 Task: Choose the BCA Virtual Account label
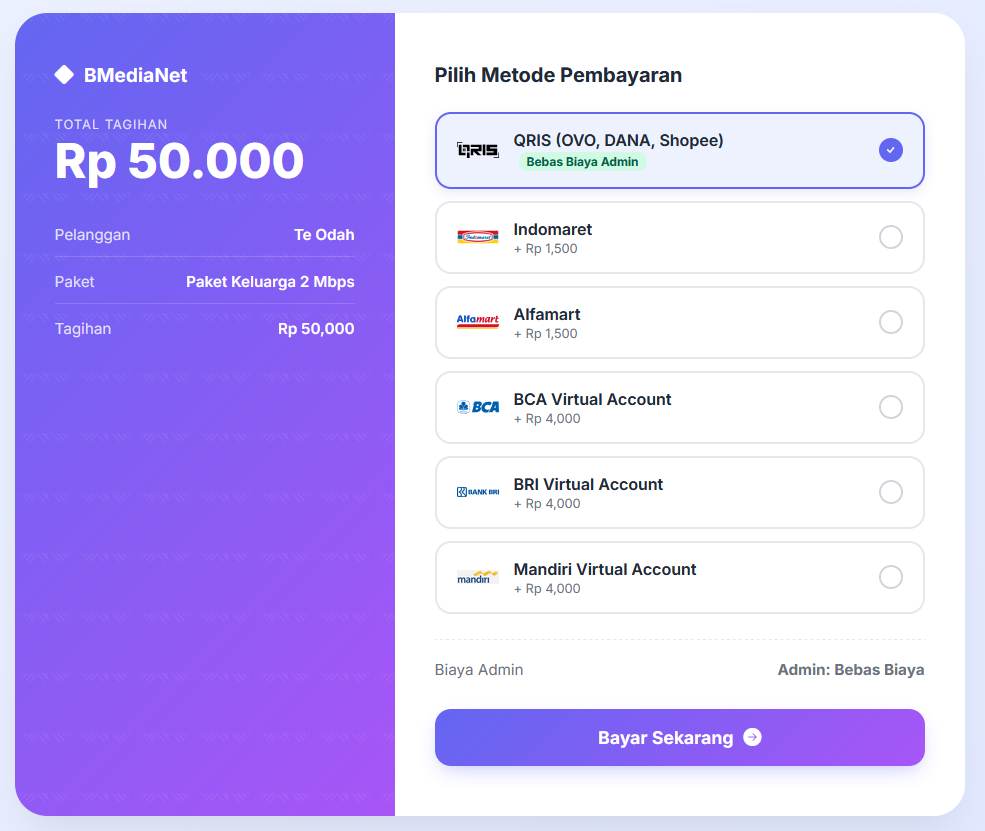click(592, 400)
